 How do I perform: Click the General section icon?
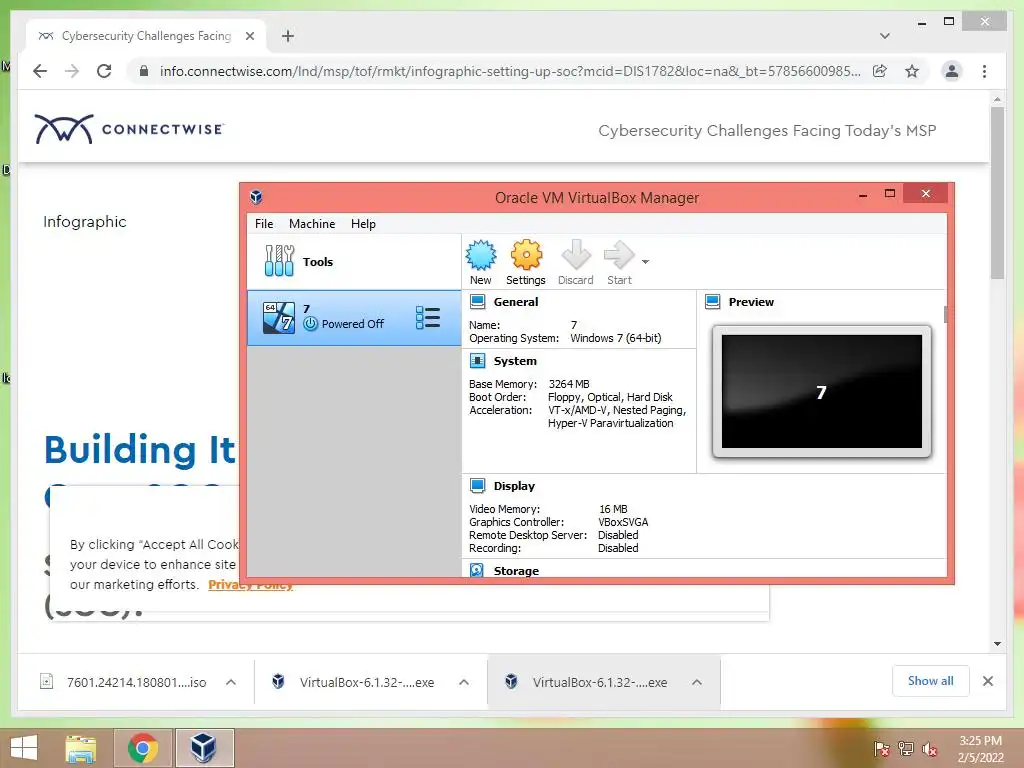click(478, 302)
